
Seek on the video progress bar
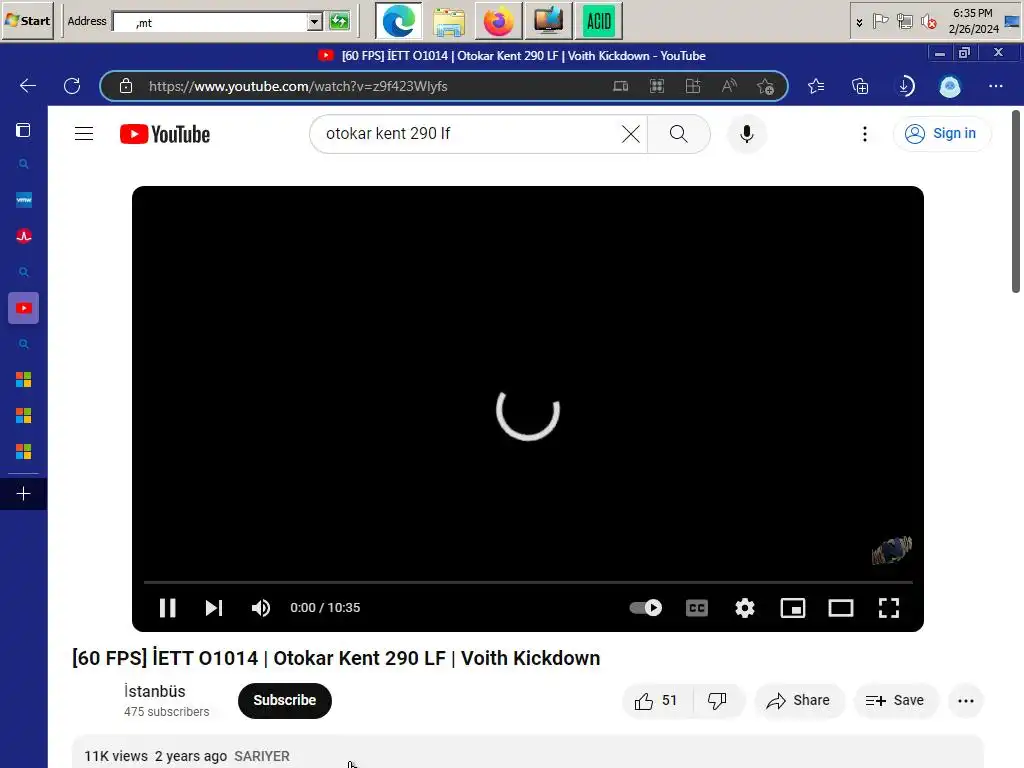coord(528,581)
